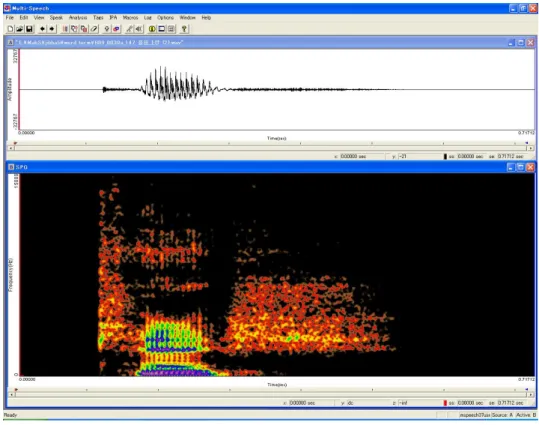Open the Analysis menu
539x425 pixels.
(78, 18)
